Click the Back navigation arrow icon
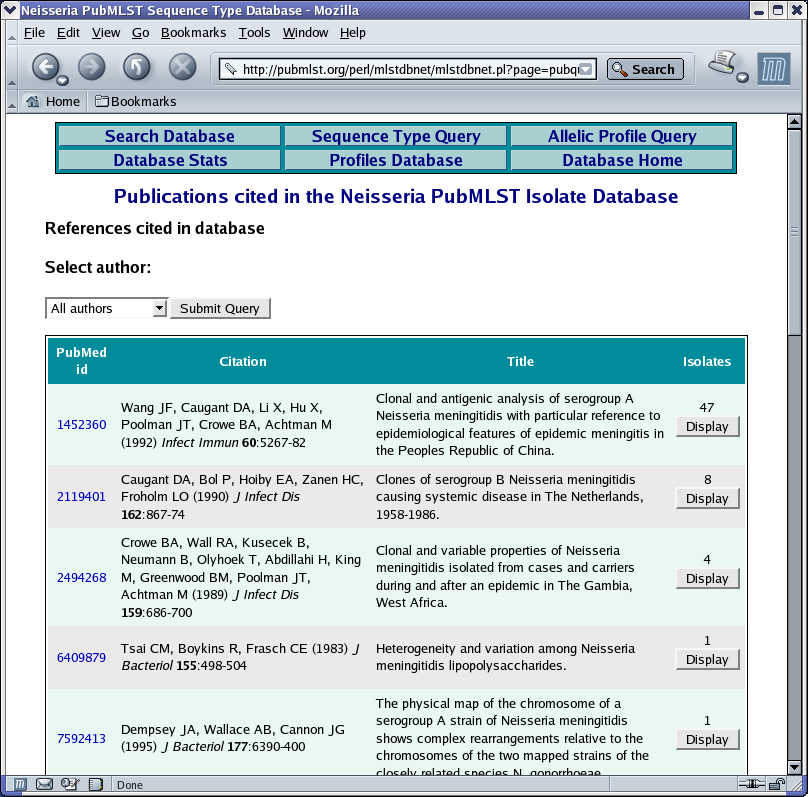Screen dimensions: 808x797 [x=46, y=67]
